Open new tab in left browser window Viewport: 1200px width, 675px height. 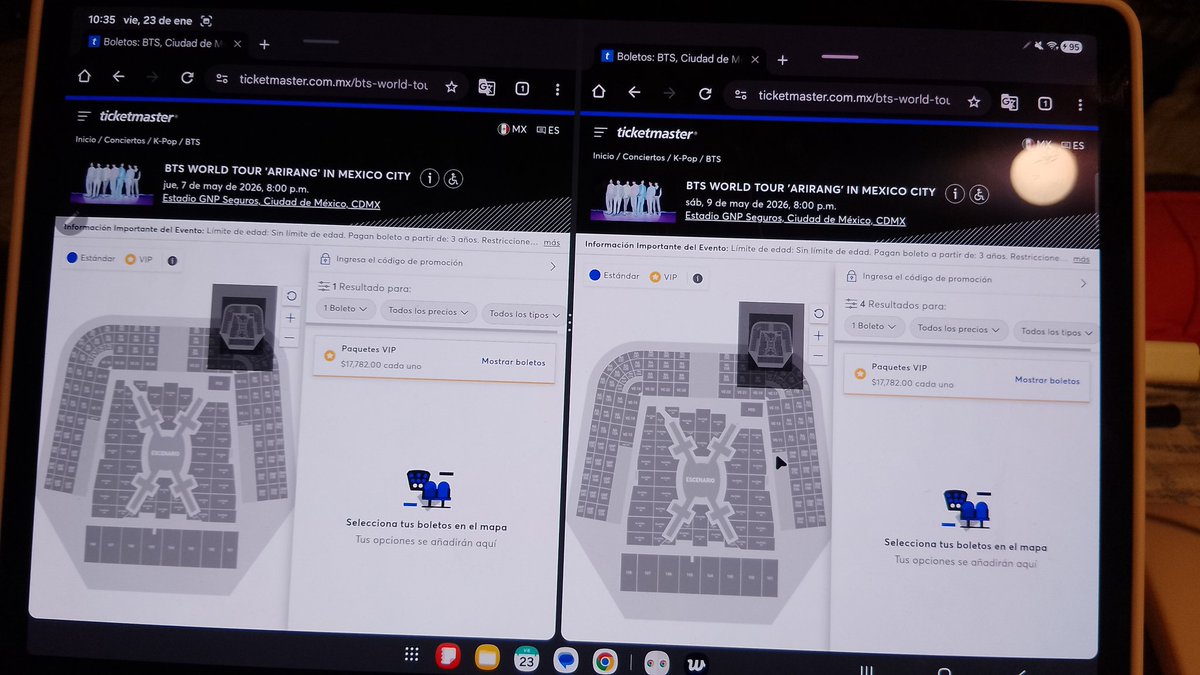coord(264,45)
